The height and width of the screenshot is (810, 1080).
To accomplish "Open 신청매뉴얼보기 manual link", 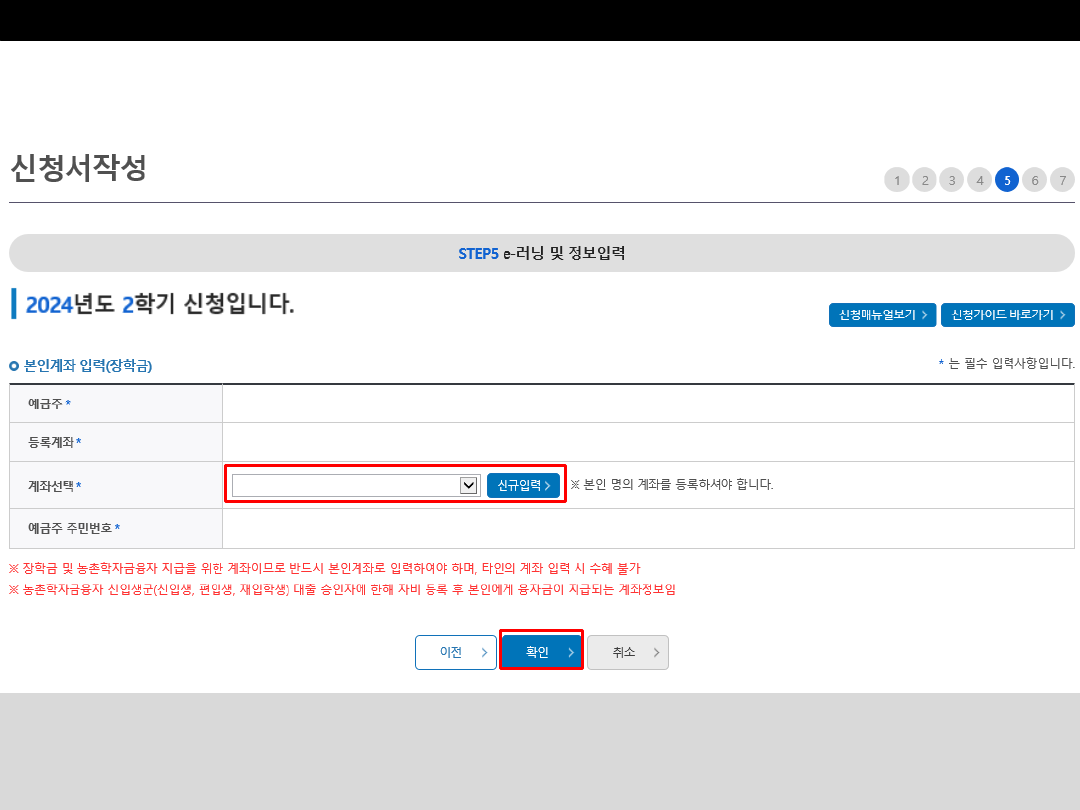I will [882, 315].
